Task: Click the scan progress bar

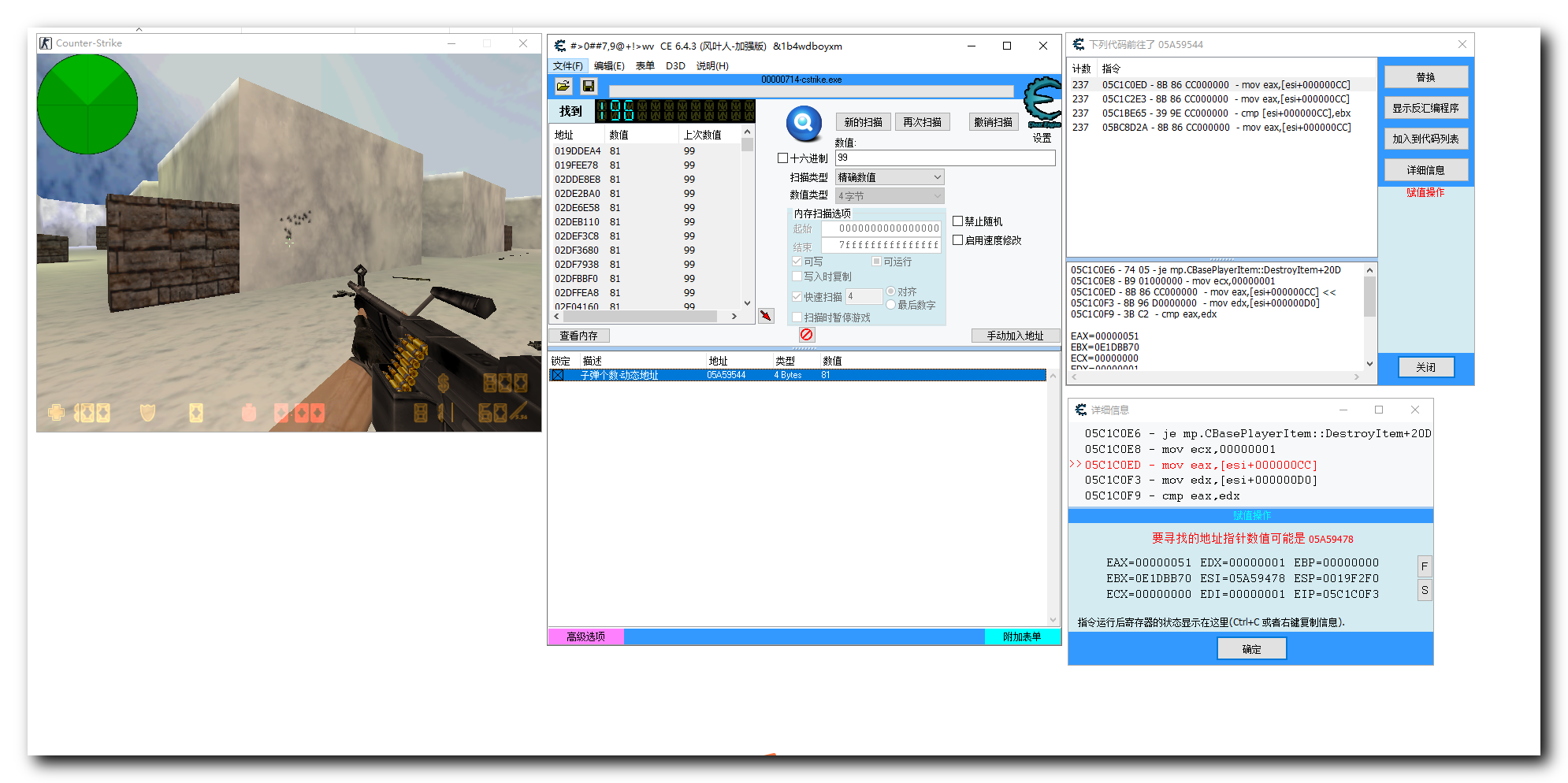Action: (811, 92)
